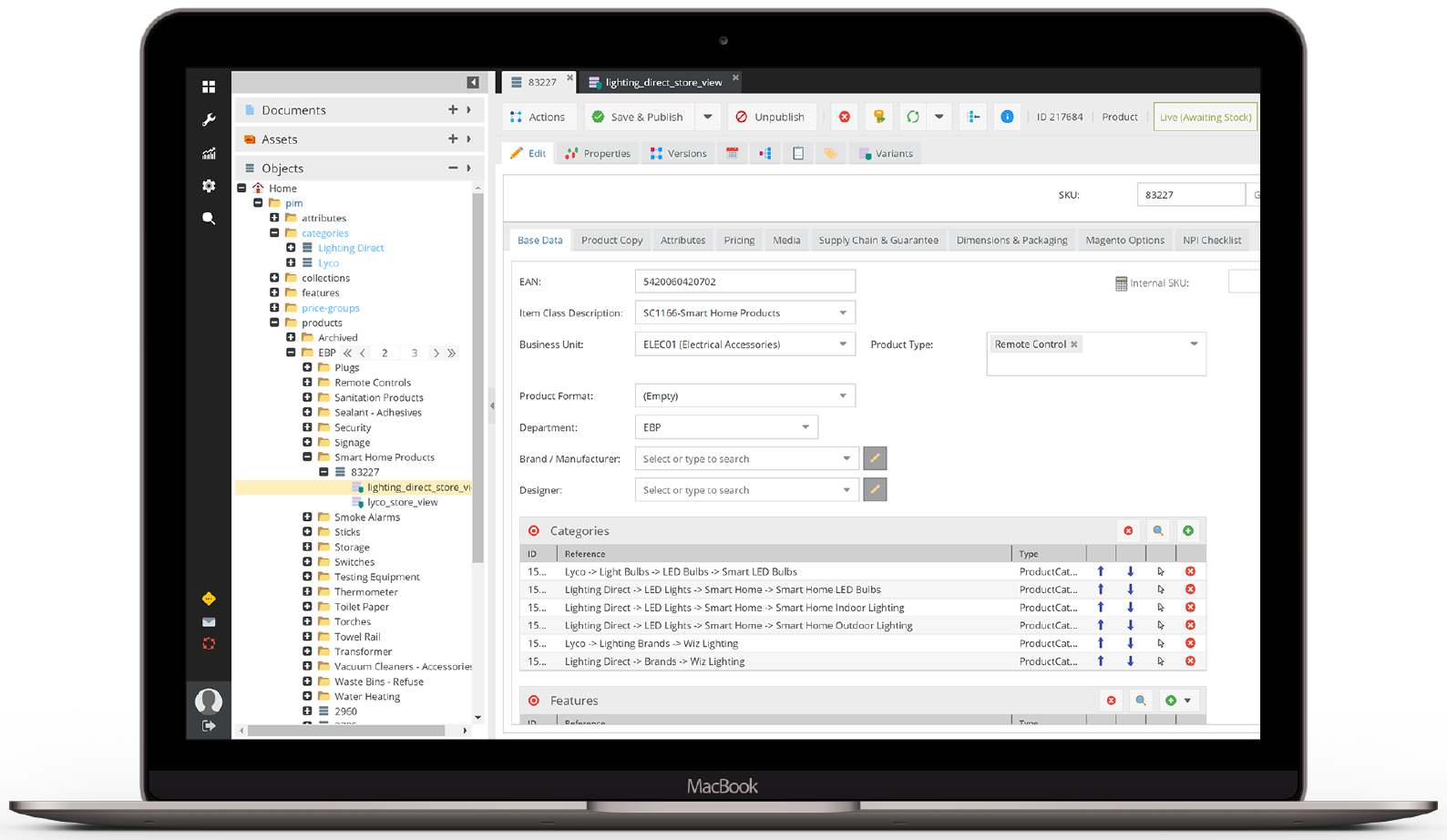Switch to the Pricing tab
This screenshot has height=840, width=1447.
click(739, 241)
